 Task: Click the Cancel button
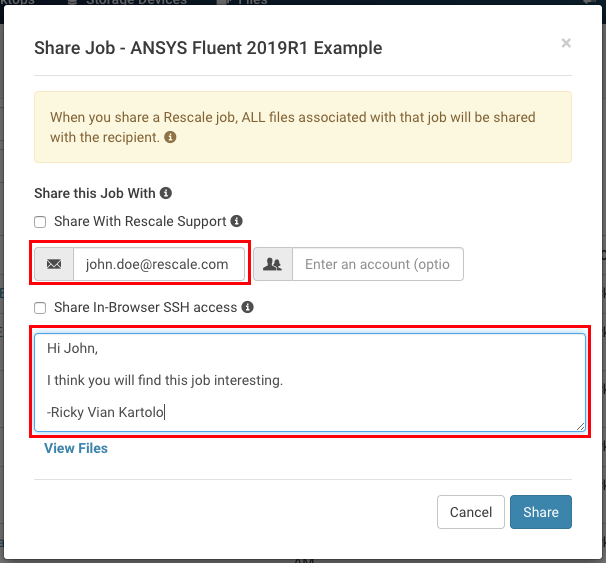471,512
